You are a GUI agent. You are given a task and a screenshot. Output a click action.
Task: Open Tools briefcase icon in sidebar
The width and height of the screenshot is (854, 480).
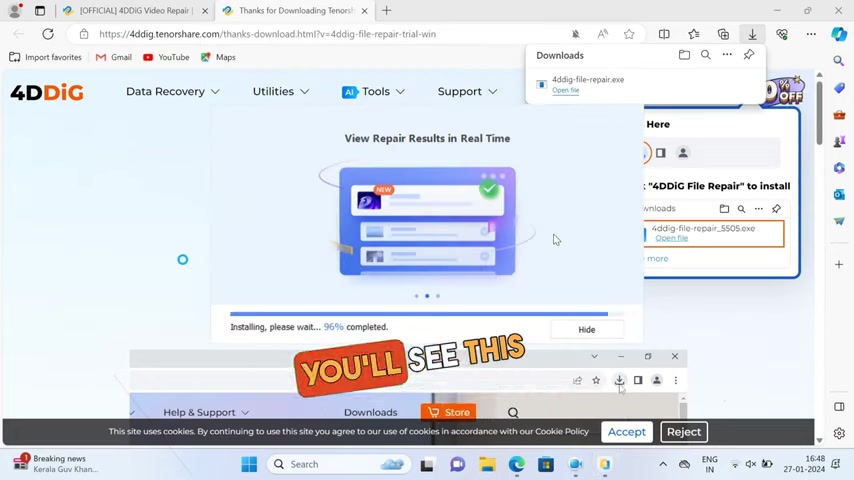pos(839,114)
